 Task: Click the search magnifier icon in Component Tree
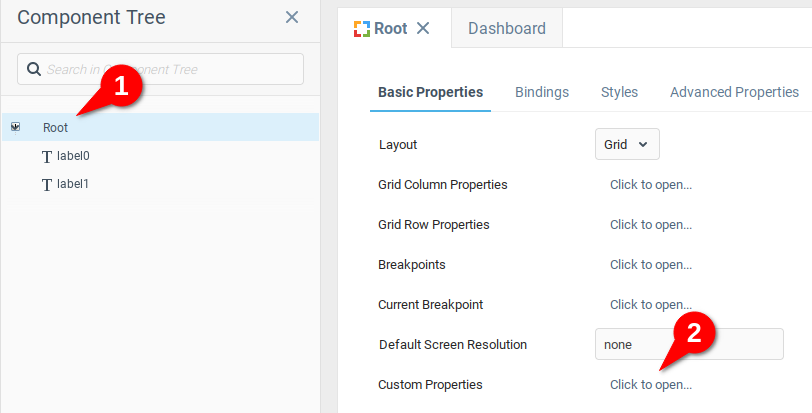[34, 69]
